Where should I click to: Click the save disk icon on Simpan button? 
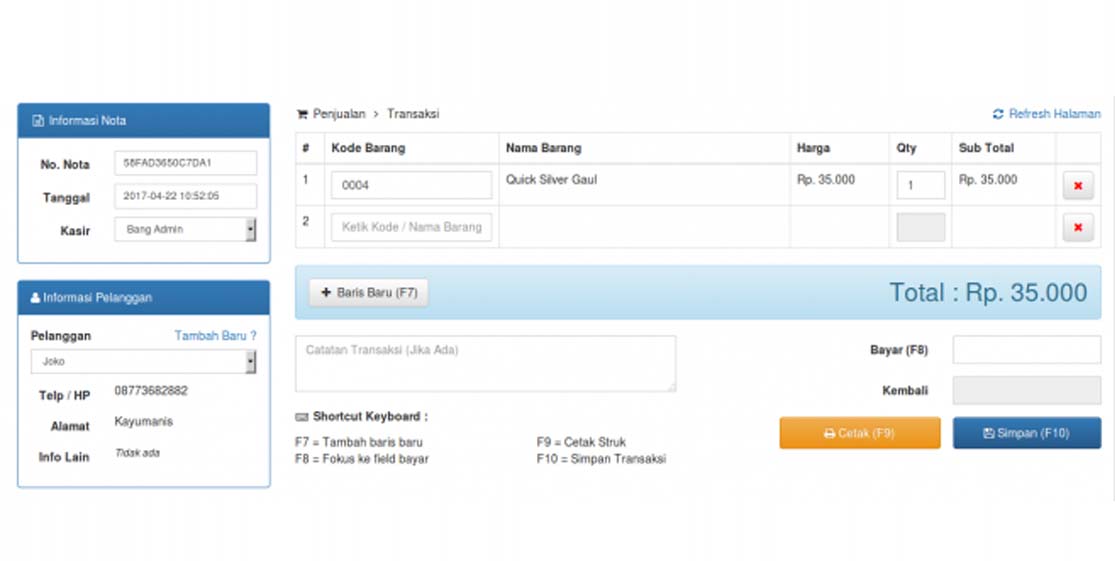pyautogui.click(x=988, y=434)
